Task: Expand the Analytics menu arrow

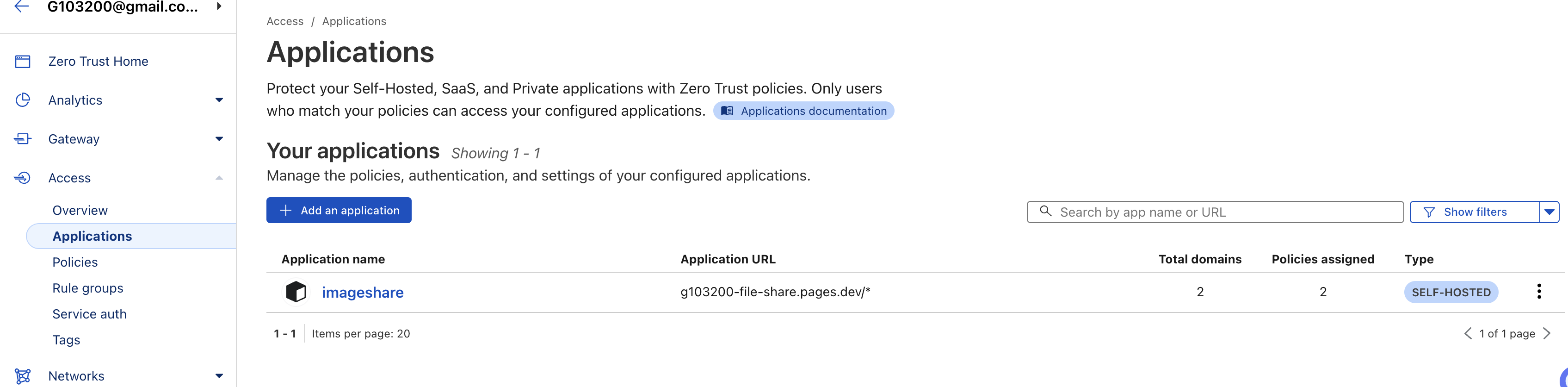Action: 219,100
